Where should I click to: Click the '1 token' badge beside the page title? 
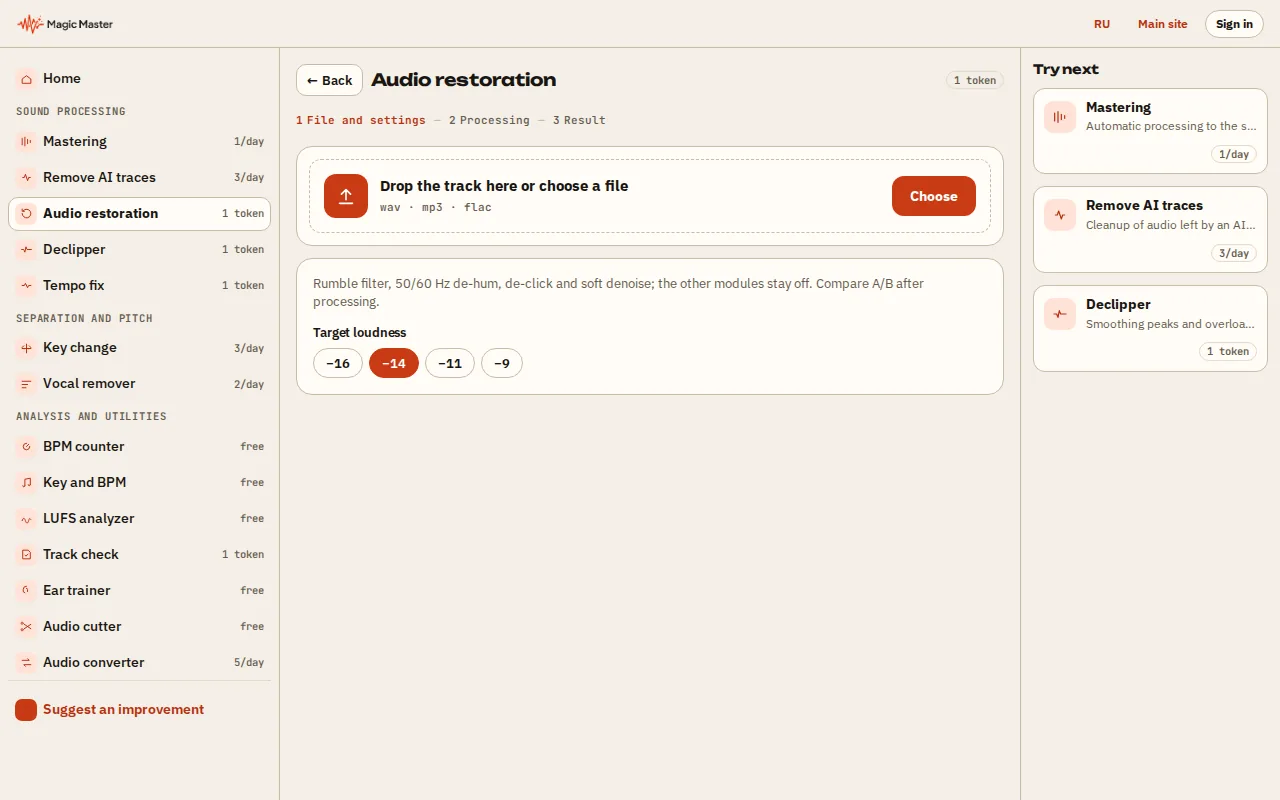tap(975, 80)
